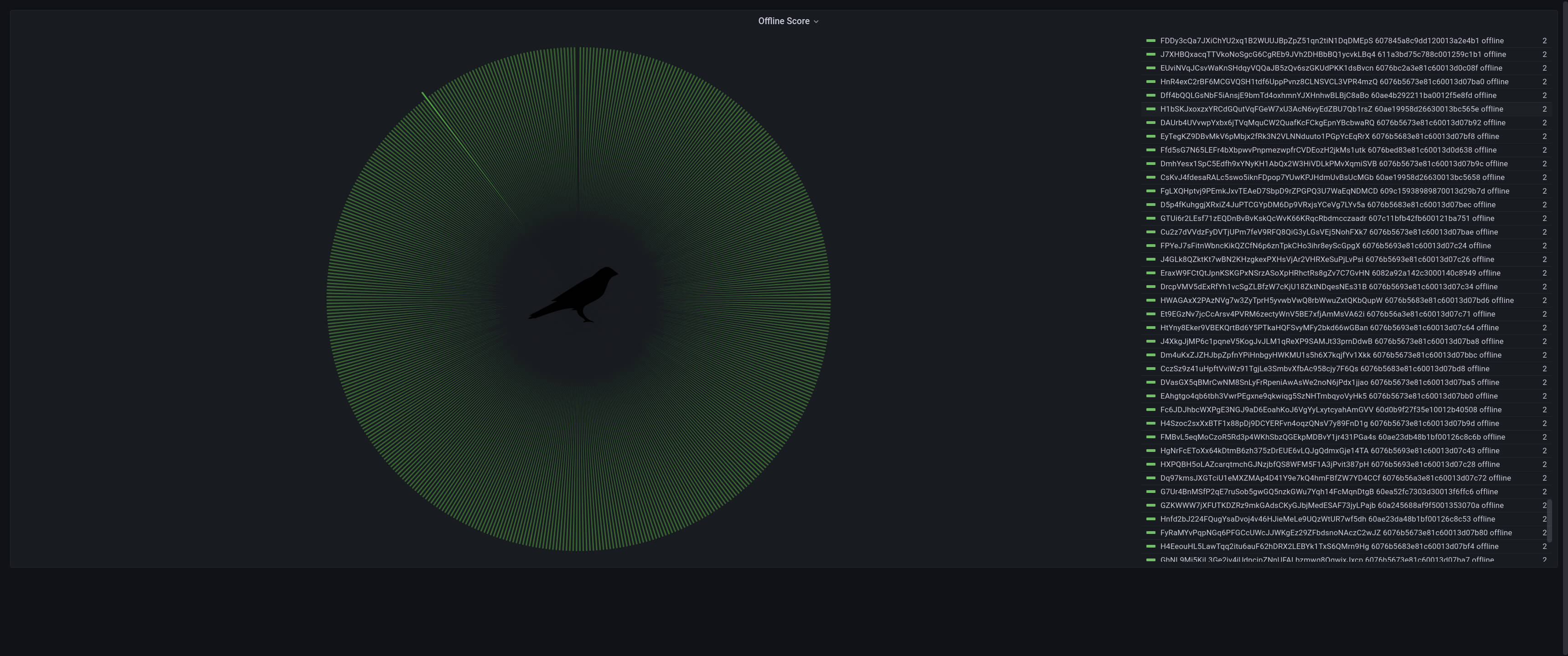Click the legend list vertical scrollbar thumb

pyautogui.click(x=1549, y=520)
